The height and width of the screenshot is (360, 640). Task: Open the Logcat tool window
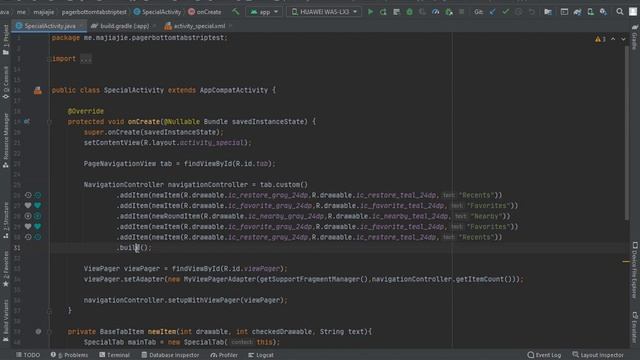[260, 355]
